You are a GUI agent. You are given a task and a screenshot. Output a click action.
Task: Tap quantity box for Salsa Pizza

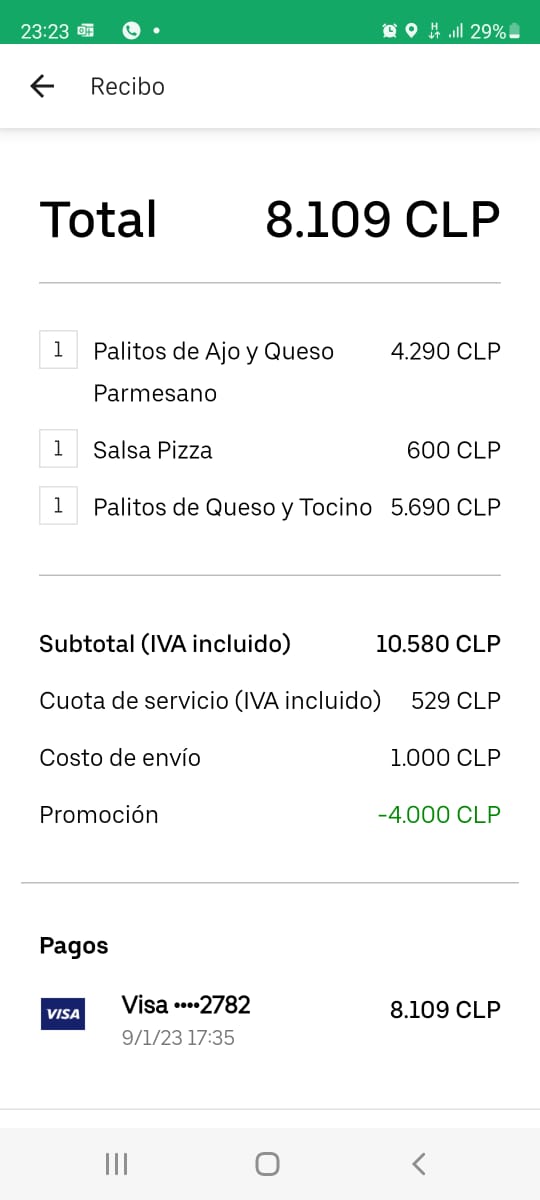pyautogui.click(x=58, y=447)
